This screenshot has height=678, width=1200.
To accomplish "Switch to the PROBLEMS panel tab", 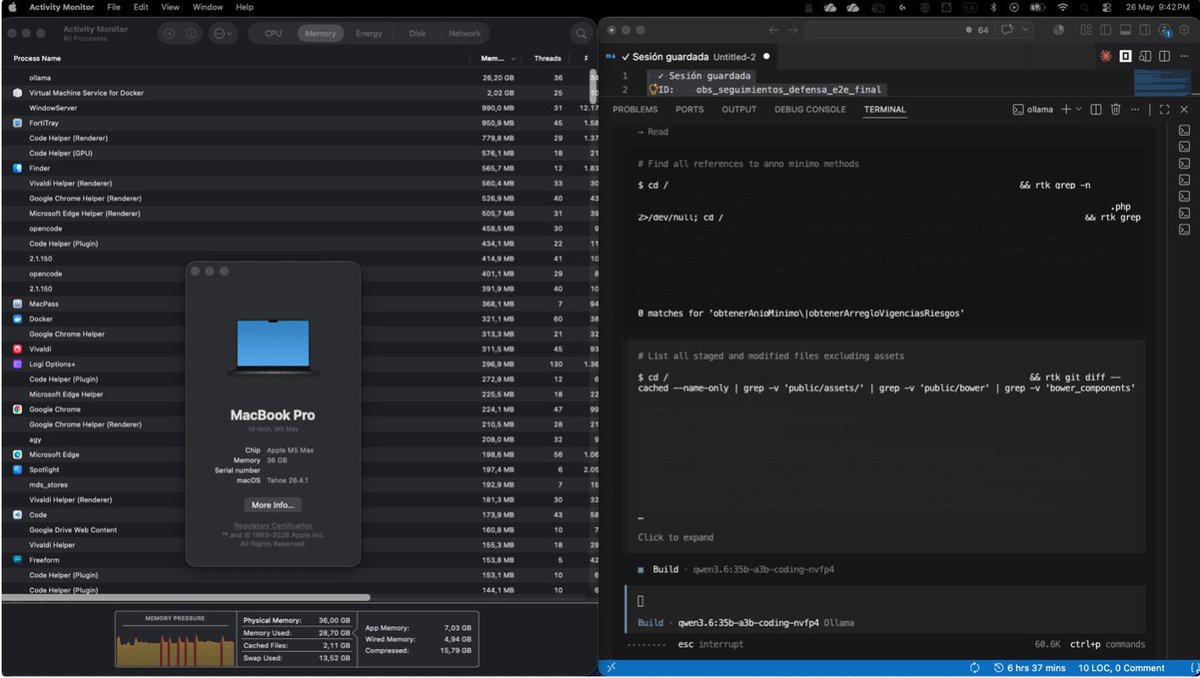I will click(635, 109).
